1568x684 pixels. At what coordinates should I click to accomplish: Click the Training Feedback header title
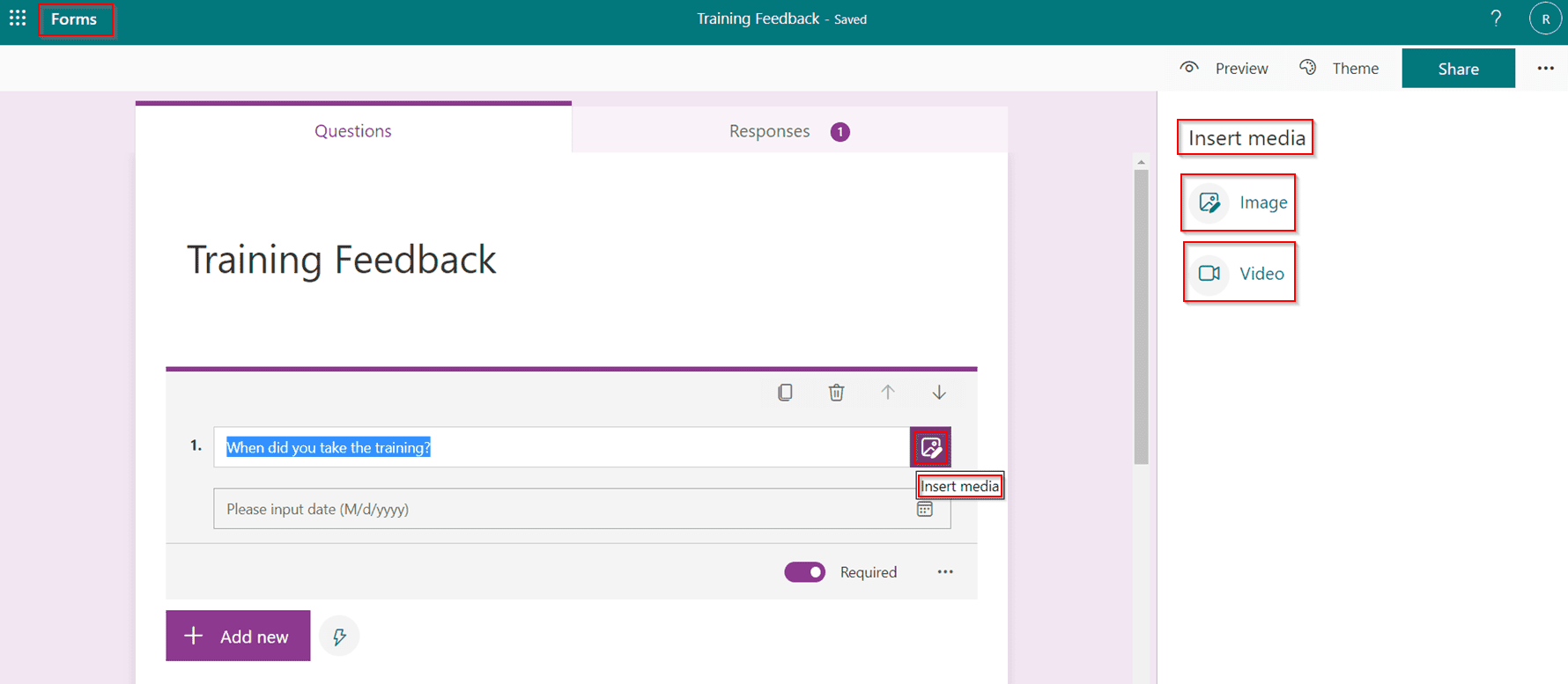point(758,18)
